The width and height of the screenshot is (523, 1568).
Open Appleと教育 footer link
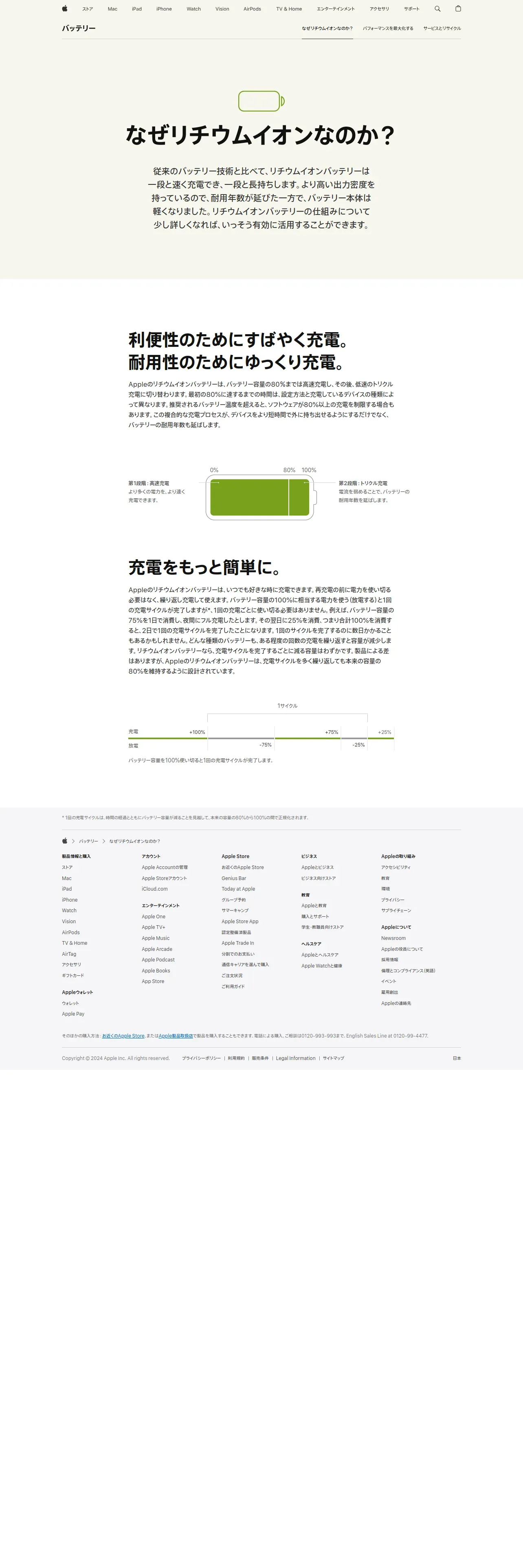pos(314,906)
